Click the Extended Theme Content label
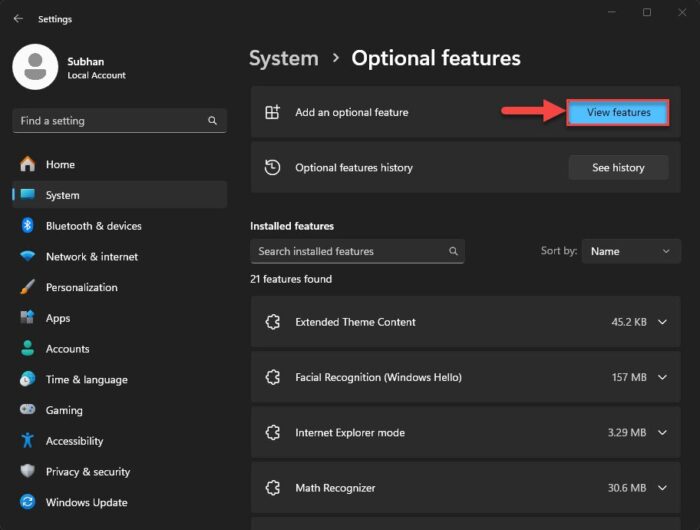The image size is (700, 530). click(x=355, y=322)
